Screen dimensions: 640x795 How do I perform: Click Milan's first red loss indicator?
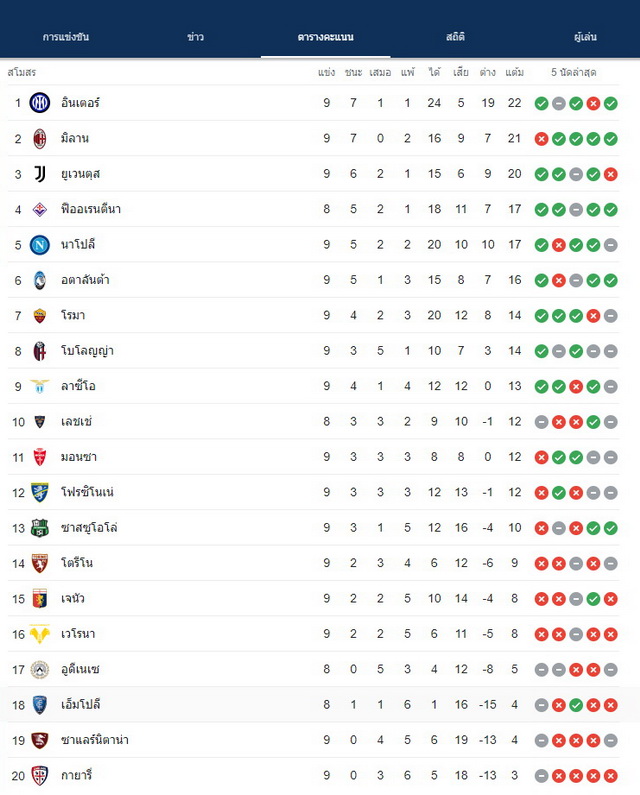(x=542, y=139)
